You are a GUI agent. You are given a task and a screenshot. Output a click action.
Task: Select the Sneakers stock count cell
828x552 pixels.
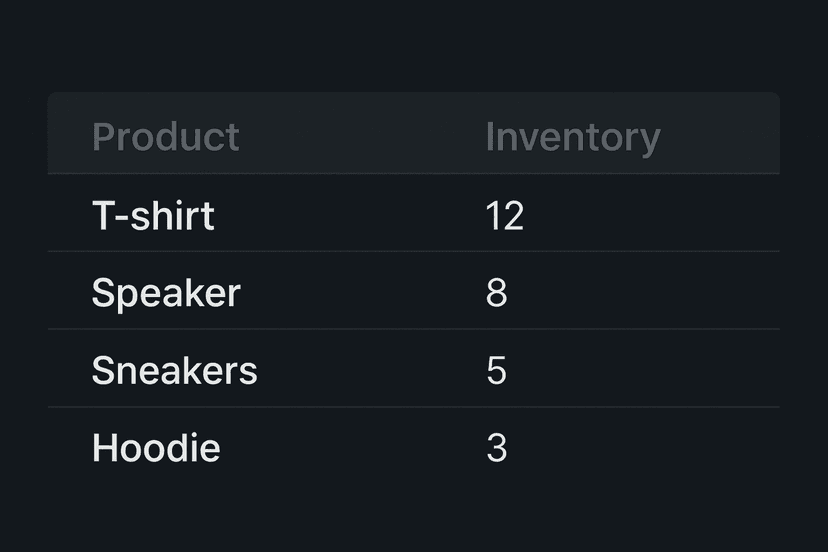coord(496,371)
